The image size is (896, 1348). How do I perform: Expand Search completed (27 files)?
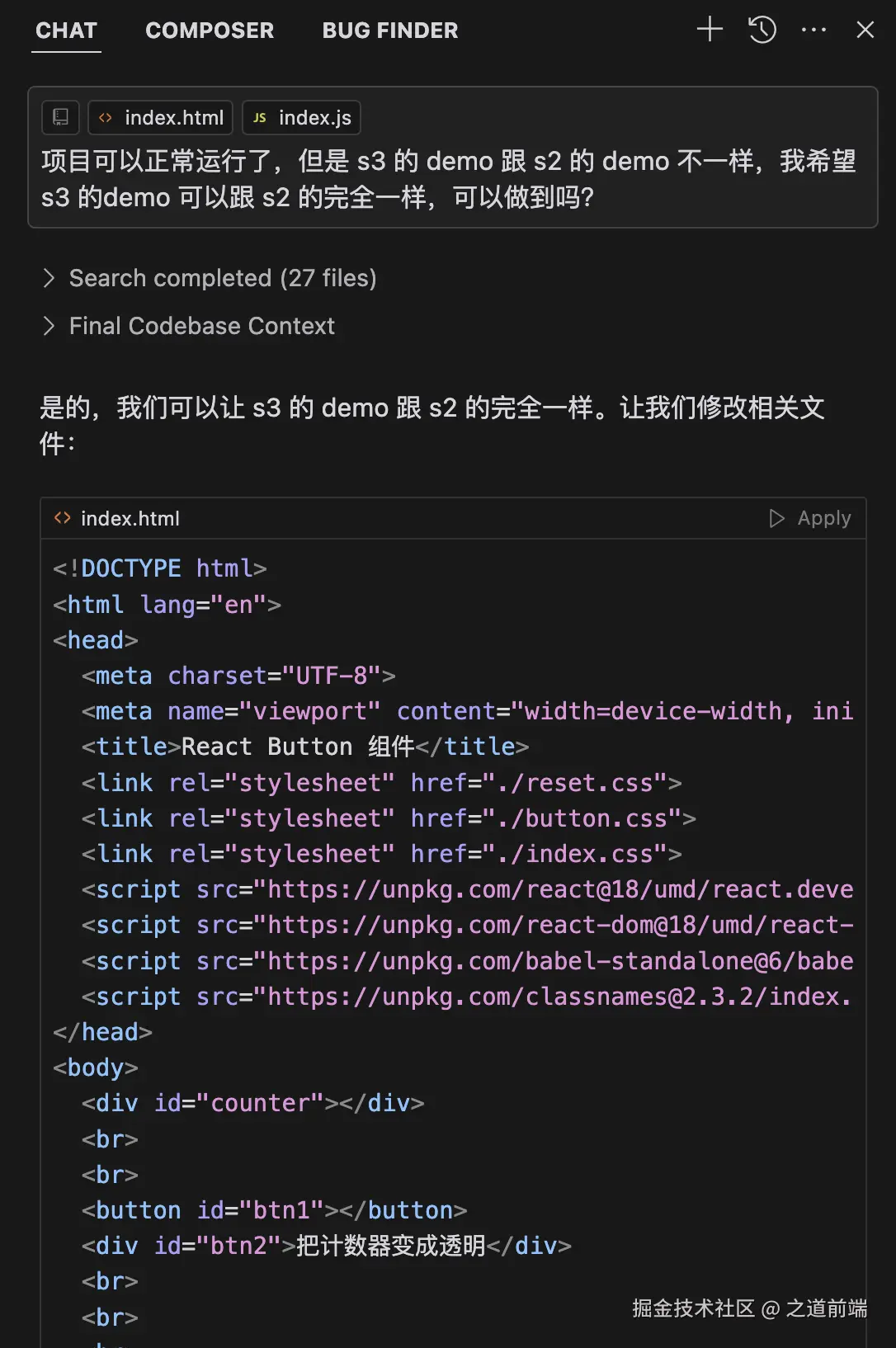[x=49, y=278]
